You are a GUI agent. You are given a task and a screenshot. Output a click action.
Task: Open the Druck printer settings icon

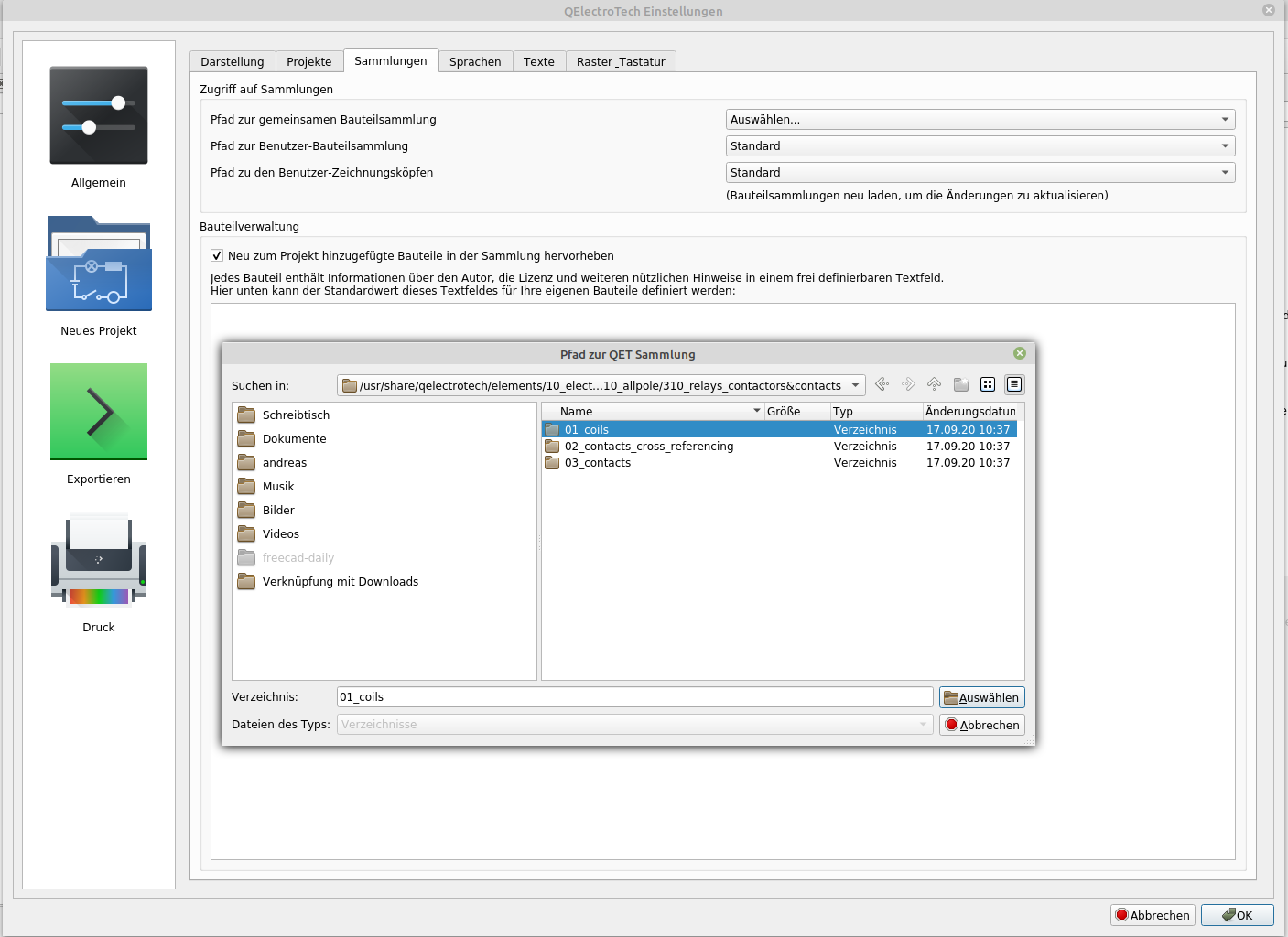[99, 560]
